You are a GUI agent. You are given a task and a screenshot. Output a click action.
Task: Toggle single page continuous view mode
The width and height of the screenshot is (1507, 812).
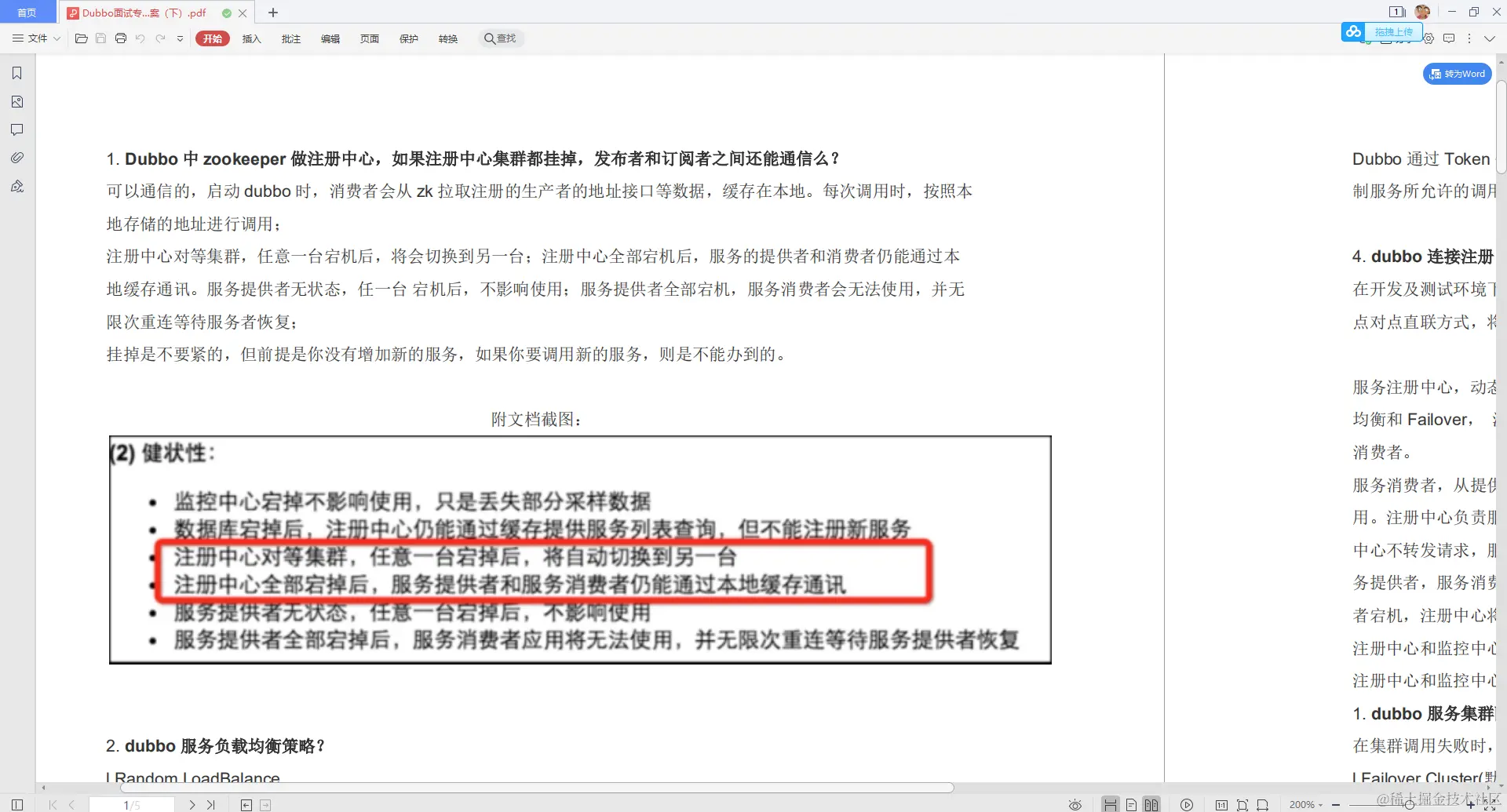point(1130,804)
